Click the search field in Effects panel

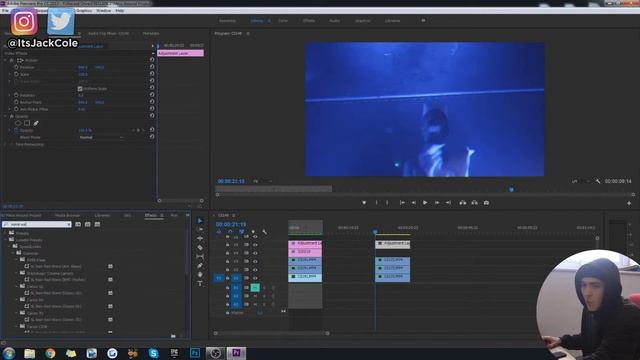tap(37, 224)
